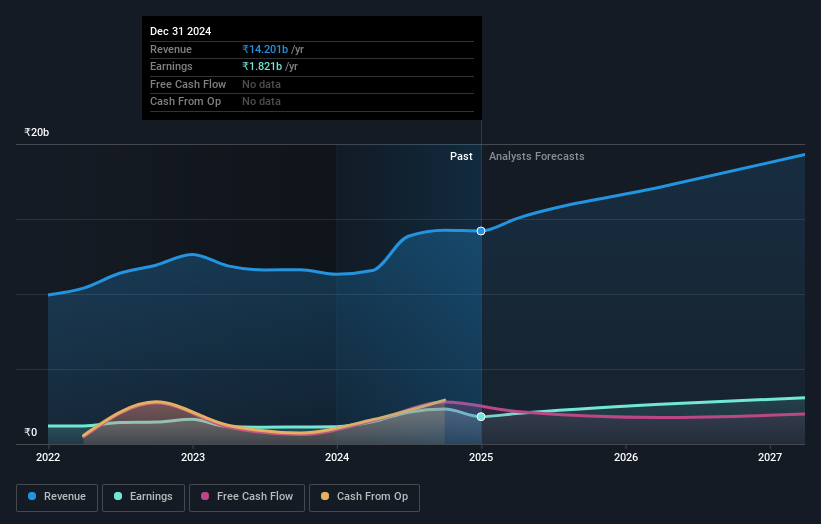The image size is (821, 524).
Task: Select the blue revenue data point marker
Action: pyautogui.click(x=481, y=231)
